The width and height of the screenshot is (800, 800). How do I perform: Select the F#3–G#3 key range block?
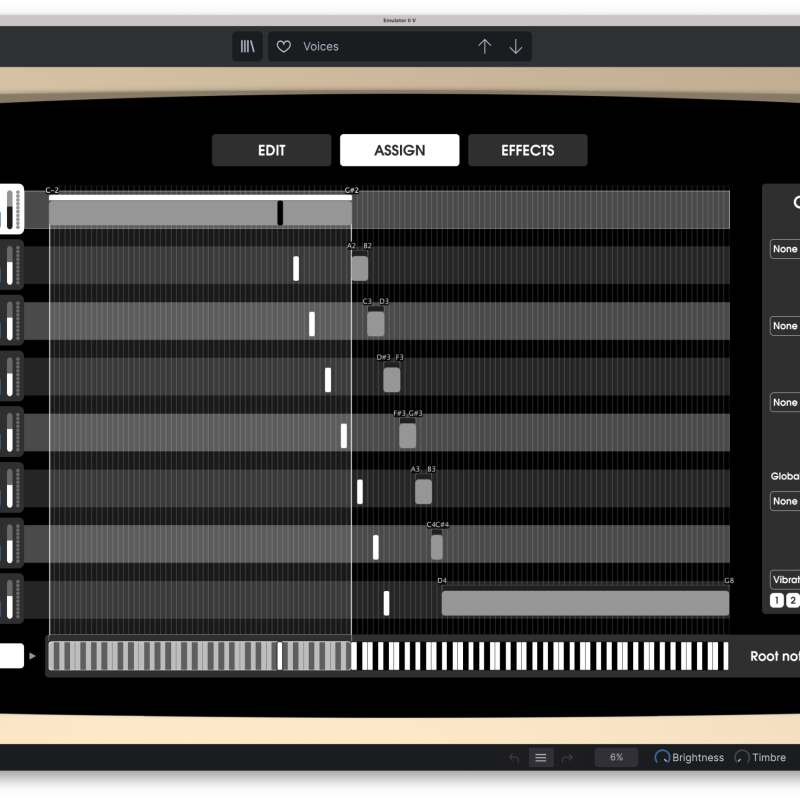coord(408,436)
